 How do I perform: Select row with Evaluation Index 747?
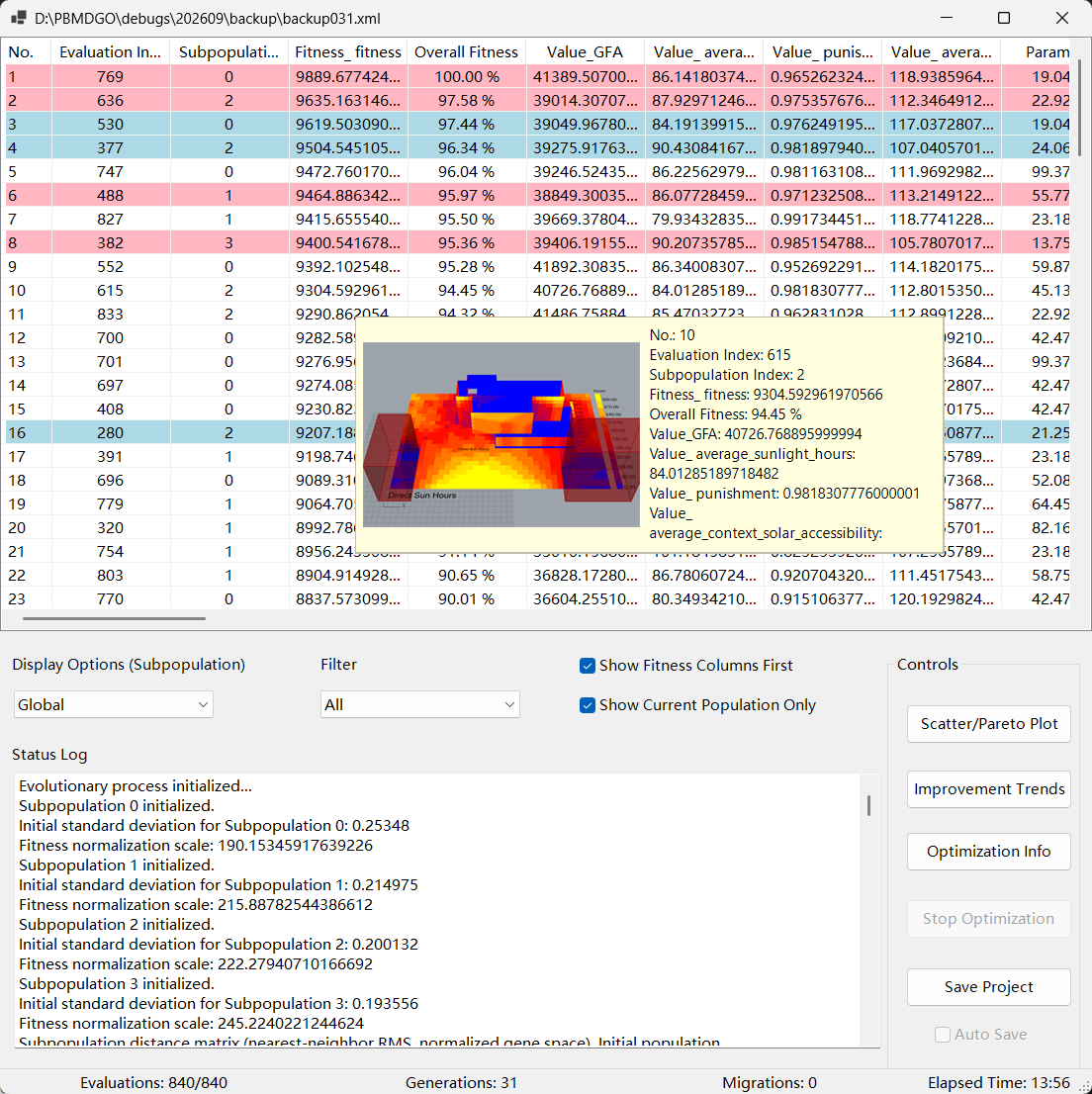(537, 172)
